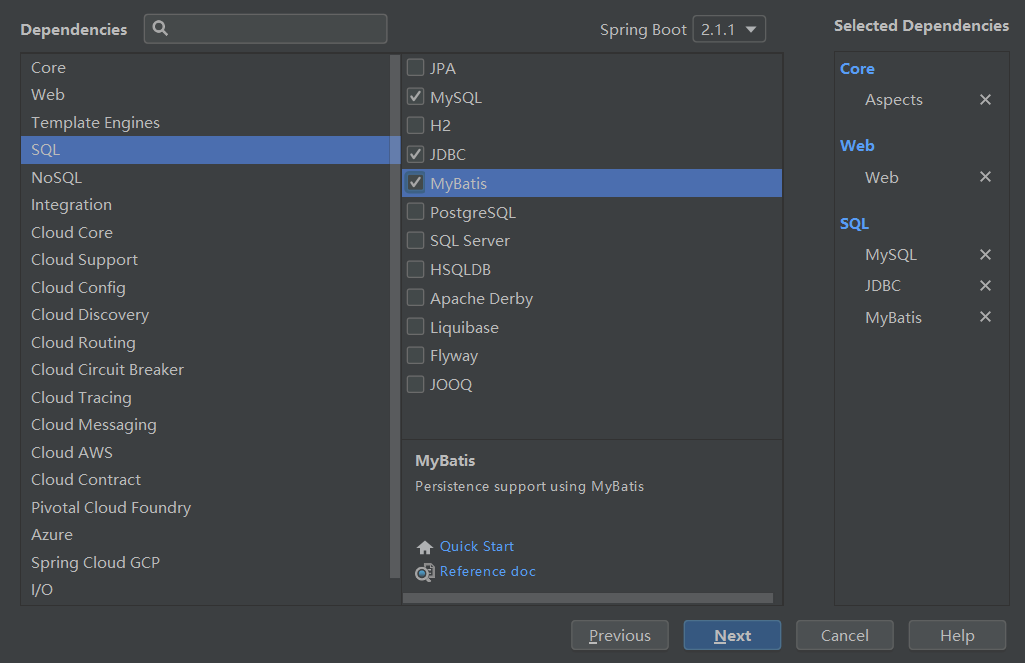This screenshot has width=1025, height=663.
Task: Go back with the Previous button
Action: 620,635
